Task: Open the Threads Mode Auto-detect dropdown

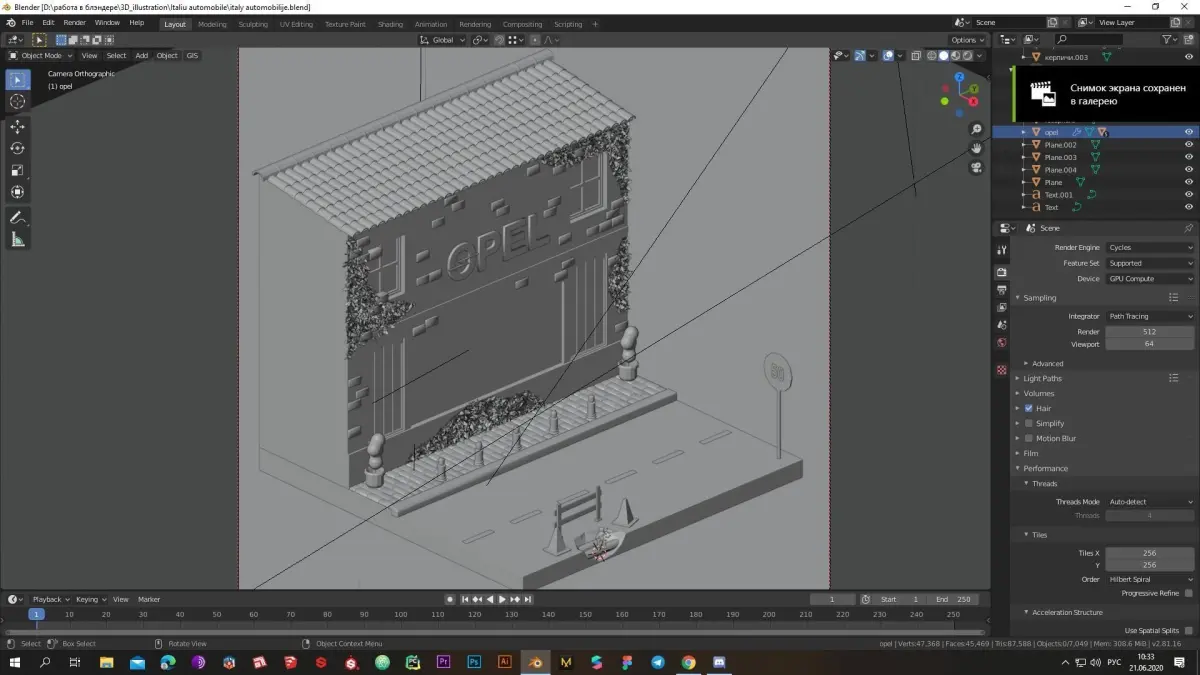Action: (x=1150, y=502)
